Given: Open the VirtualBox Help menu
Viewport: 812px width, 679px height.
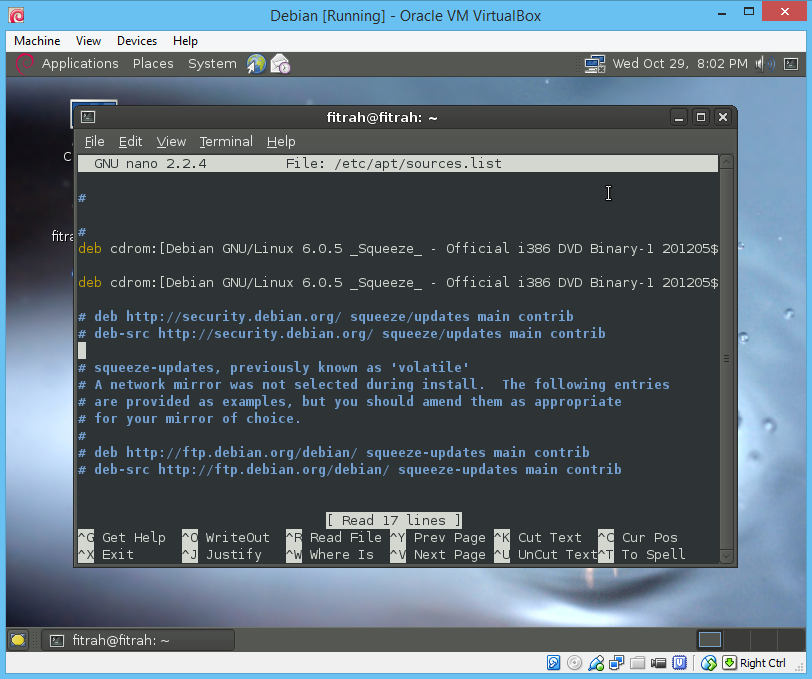Looking at the screenshot, I should pos(185,41).
